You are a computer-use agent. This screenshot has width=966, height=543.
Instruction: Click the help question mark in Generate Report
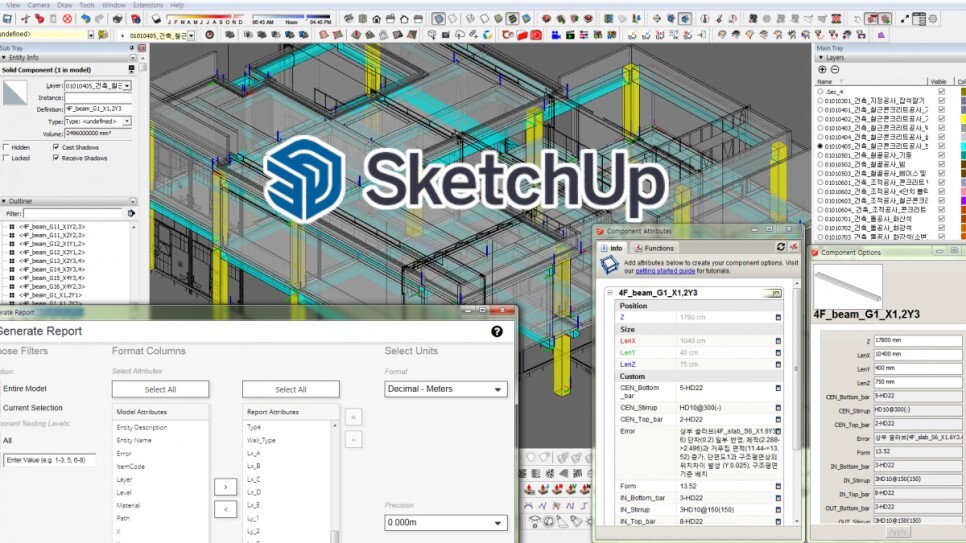[497, 332]
